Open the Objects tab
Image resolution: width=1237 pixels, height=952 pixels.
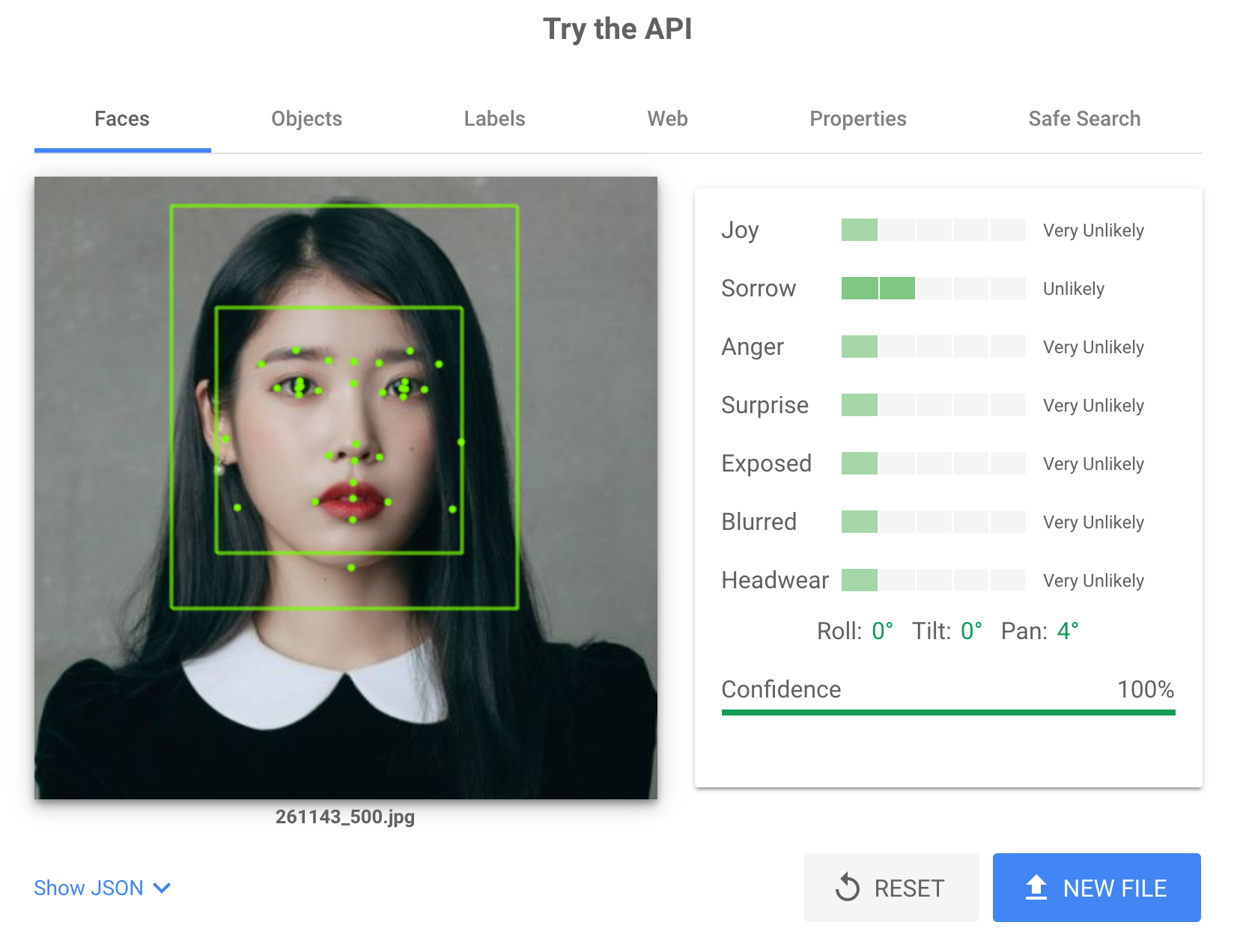pyautogui.click(x=306, y=119)
